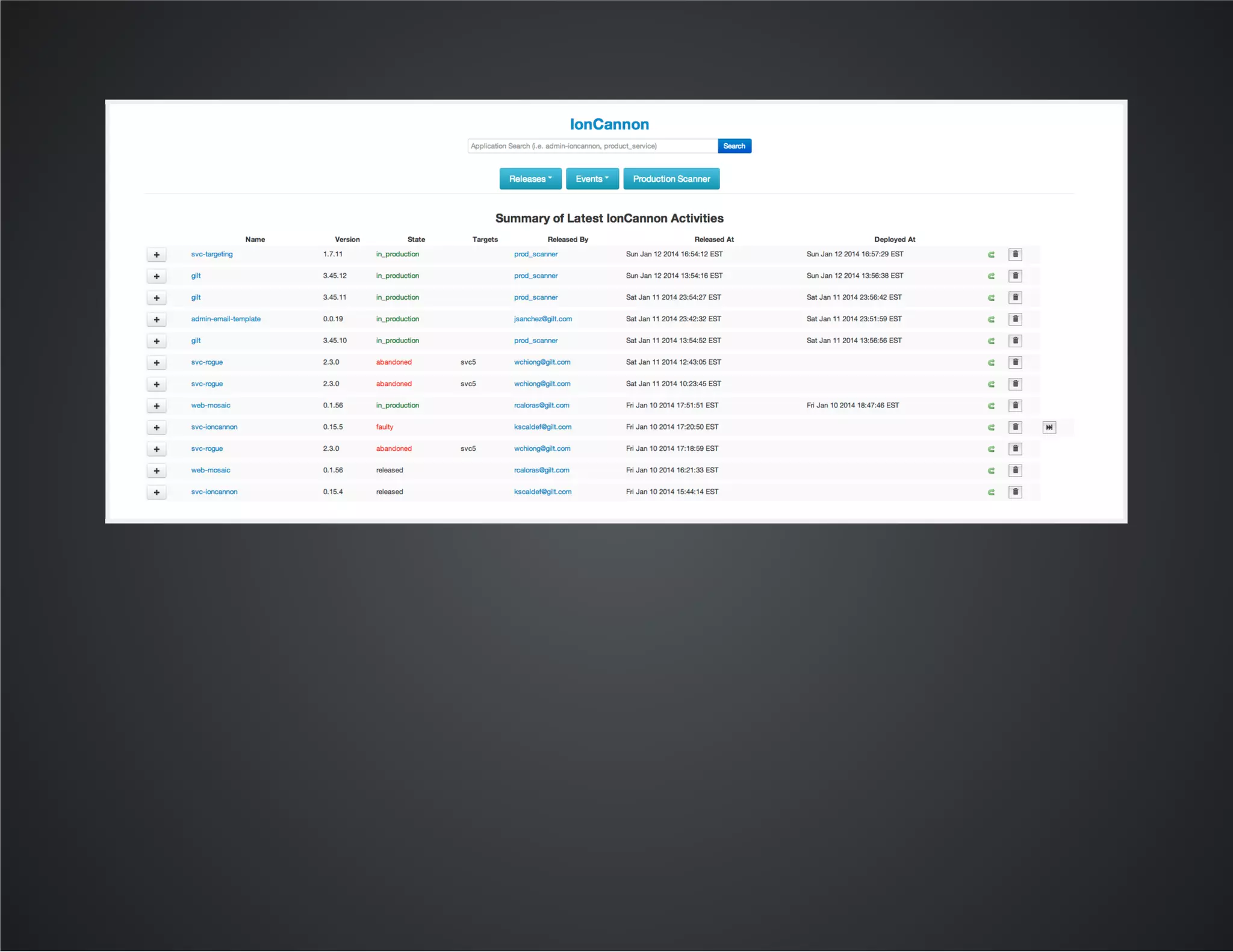This screenshot has width=1233, height=952.
Task: Delete the admin-email-template 0.0.19 release
Action: [x=1015, y=320]
